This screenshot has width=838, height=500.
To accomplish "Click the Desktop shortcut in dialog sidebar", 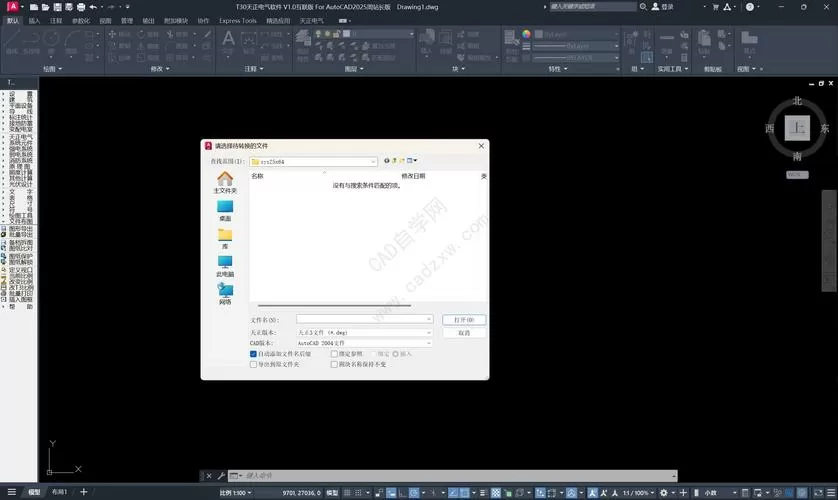I will pyautogui.click(x=225, y=210).
